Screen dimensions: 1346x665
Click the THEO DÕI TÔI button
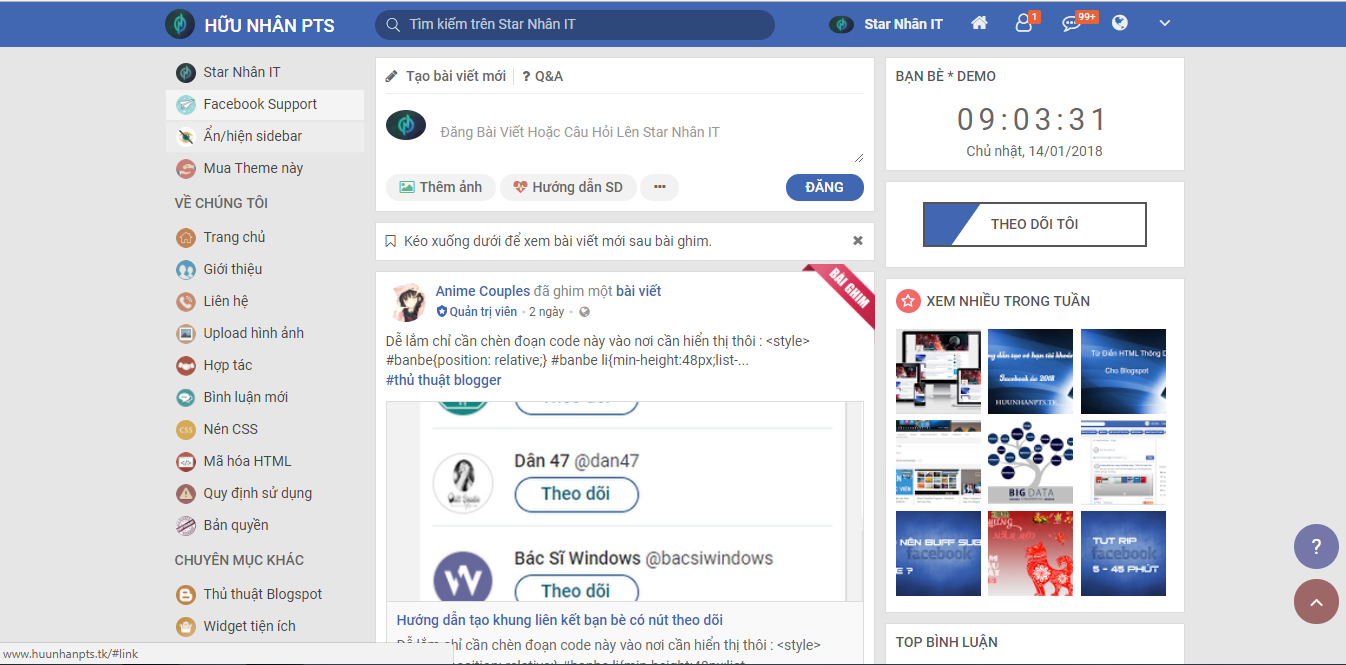[1035, 224]
